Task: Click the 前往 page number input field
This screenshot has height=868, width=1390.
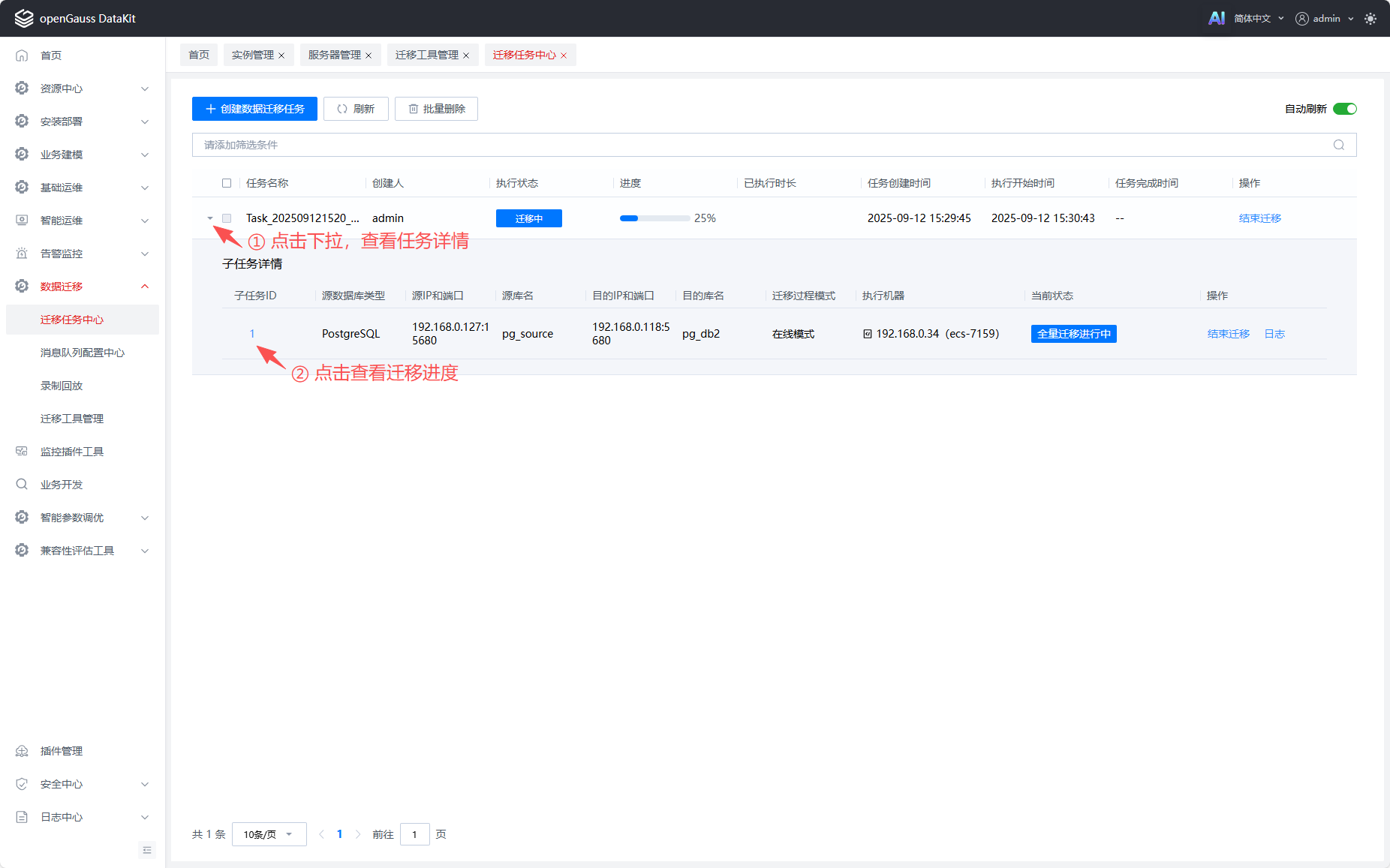Action: pos(414,834)
